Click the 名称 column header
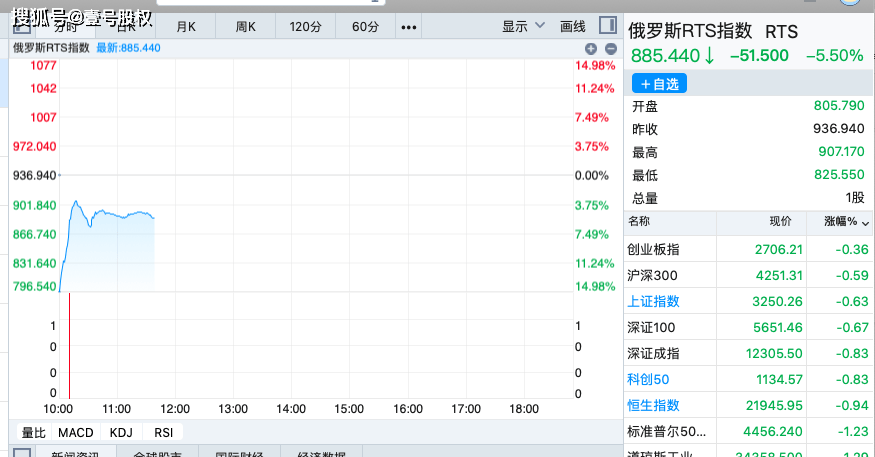The height and width of the screenshot is (457, 875). [x=638, y=221]
